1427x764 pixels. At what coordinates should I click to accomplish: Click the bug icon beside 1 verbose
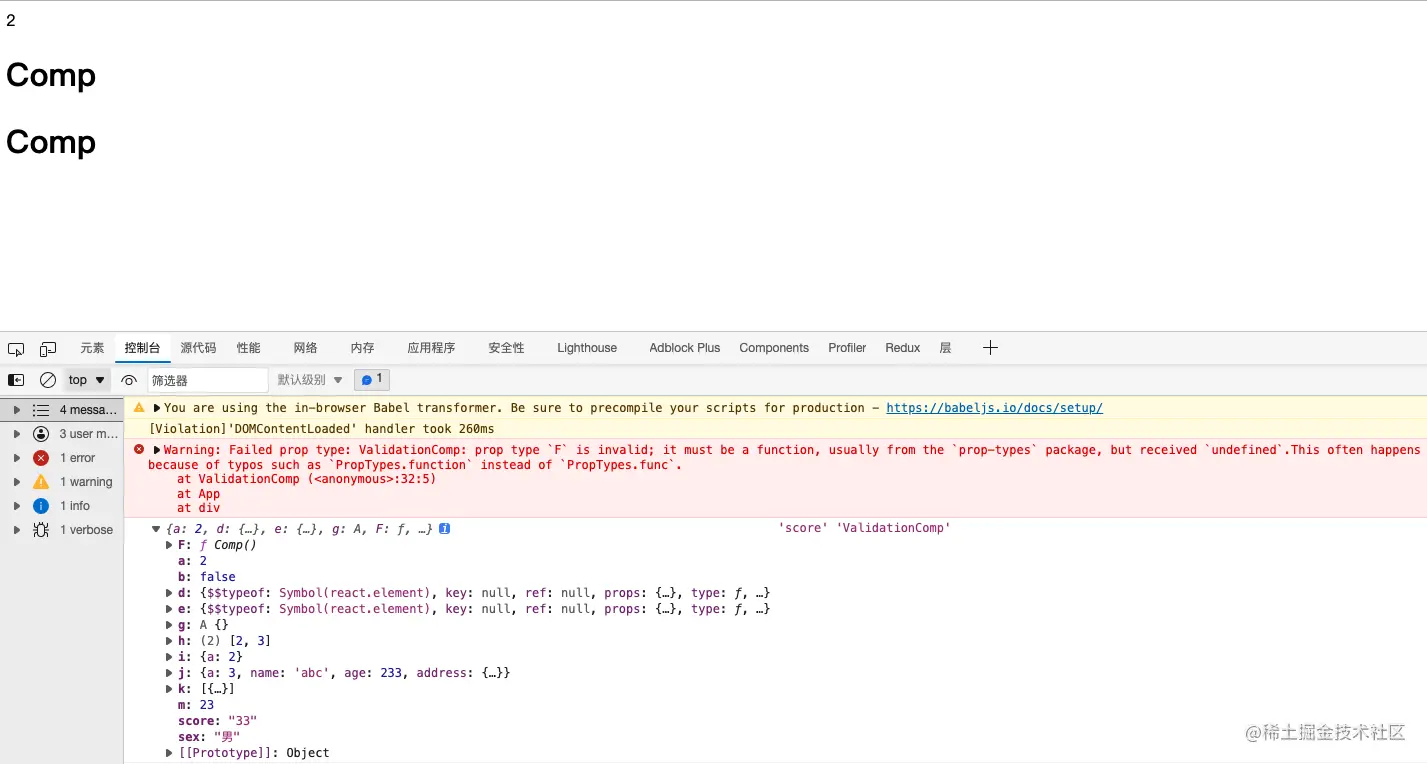41,530
